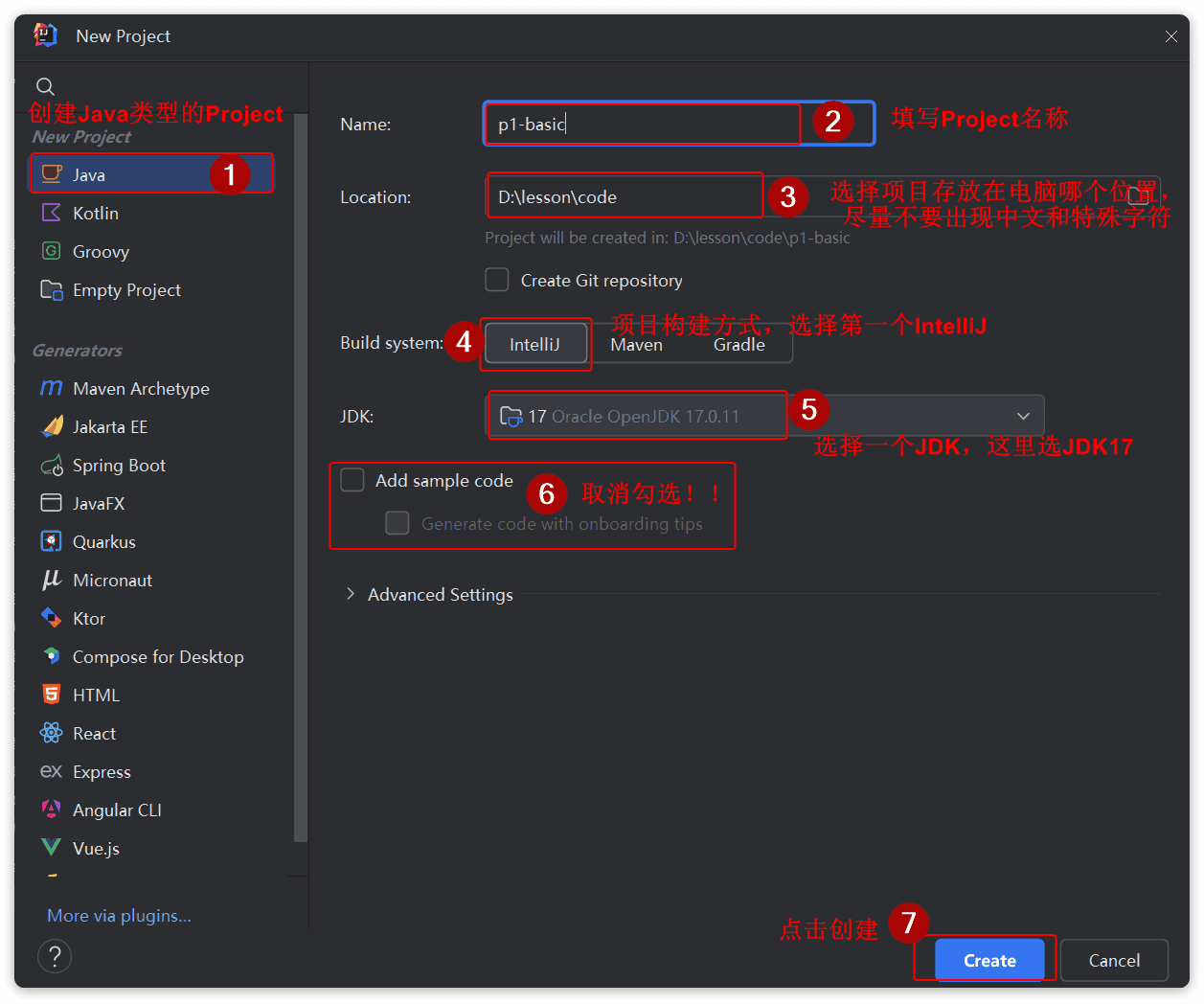Viewport: 1204px width, 1004px height.
Task: Pick the Quarkus generator icon
Action: pyautogui.click(x=52, y=541)
